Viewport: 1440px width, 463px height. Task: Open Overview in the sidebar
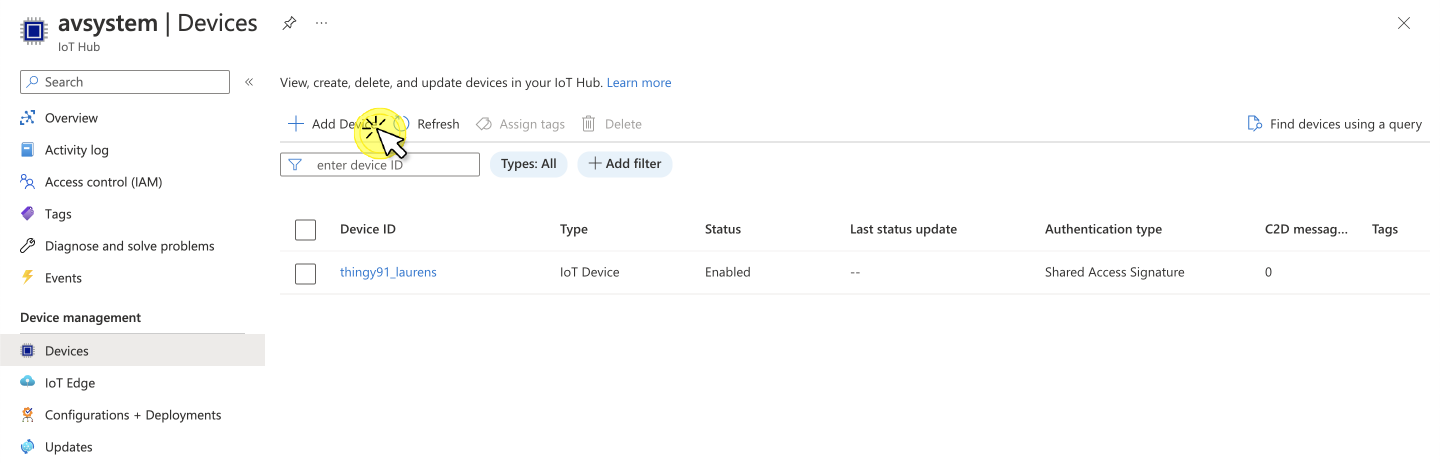[71, 118]
